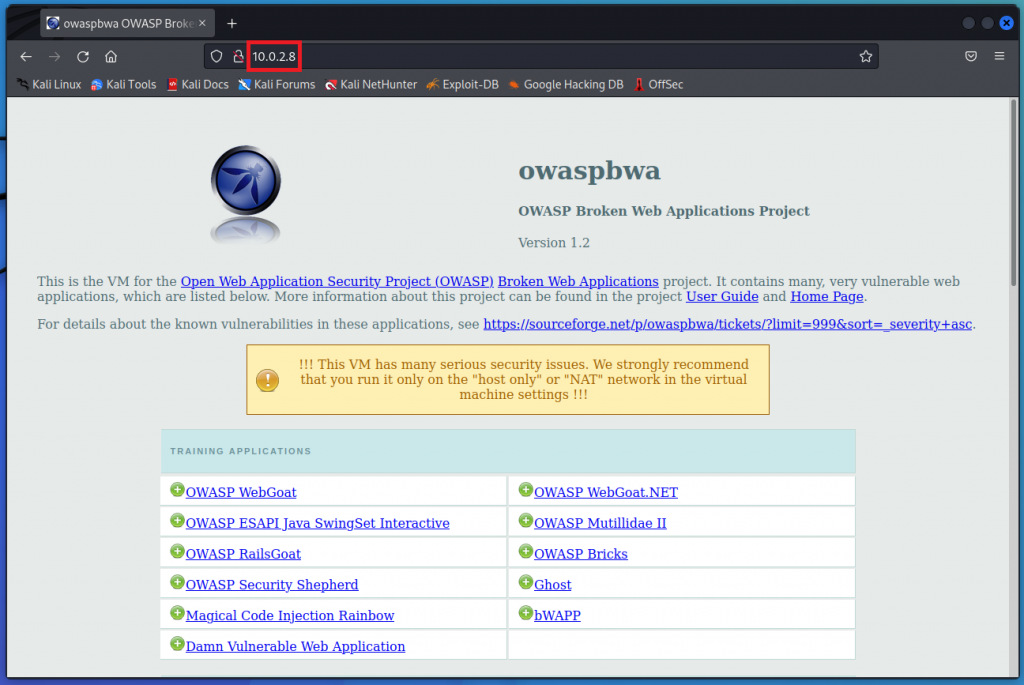Open the bWAPP link
1024x685 pixels.
pyautogui.click(x=557, y=615)
